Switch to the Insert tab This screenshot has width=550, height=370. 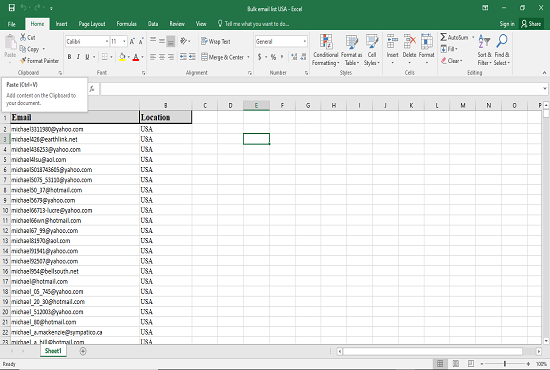tap(61, 24)
